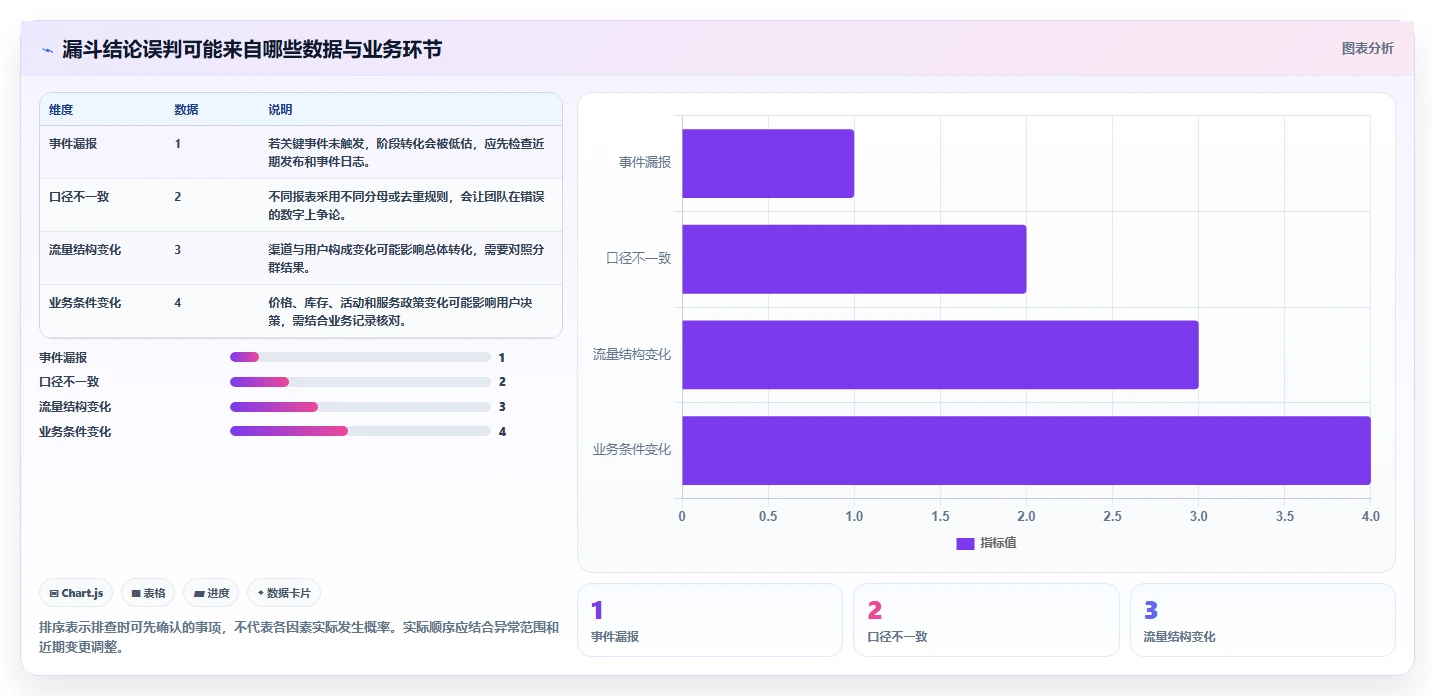Open the data card numbered 1 事件漏报
Image resolution: width=1435 pixels, height=696 pixels.
(710, 620)
